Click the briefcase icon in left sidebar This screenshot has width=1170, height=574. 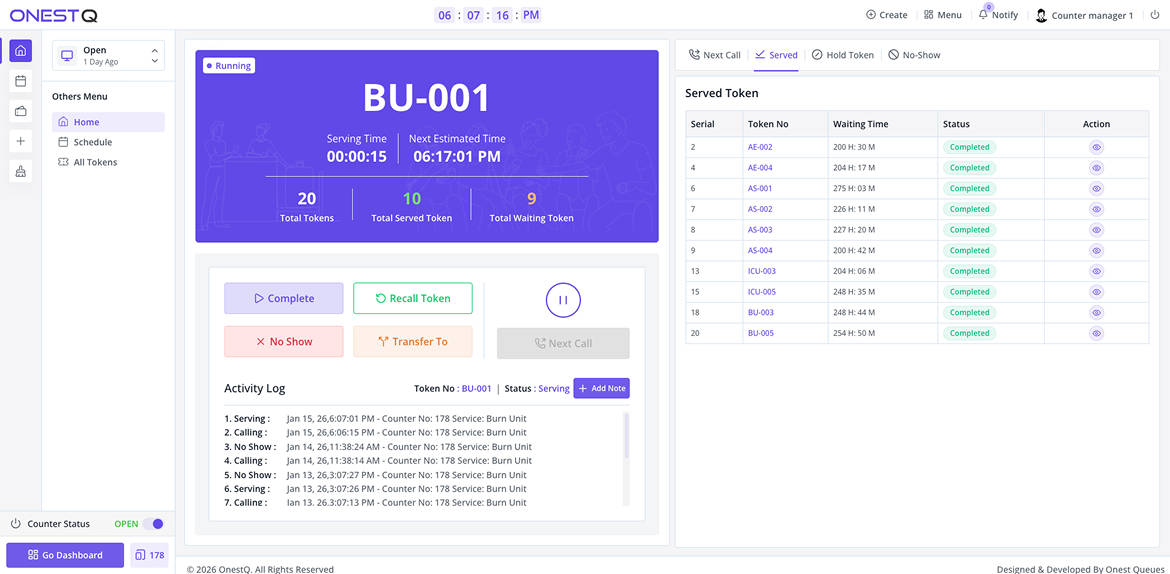click(21, 111)
